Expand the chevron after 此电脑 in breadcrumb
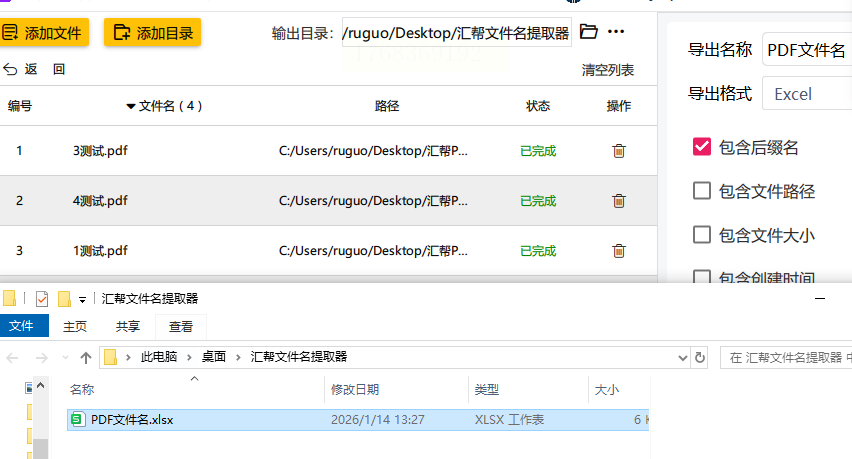852x459 pixels. (x=190, y=357)
